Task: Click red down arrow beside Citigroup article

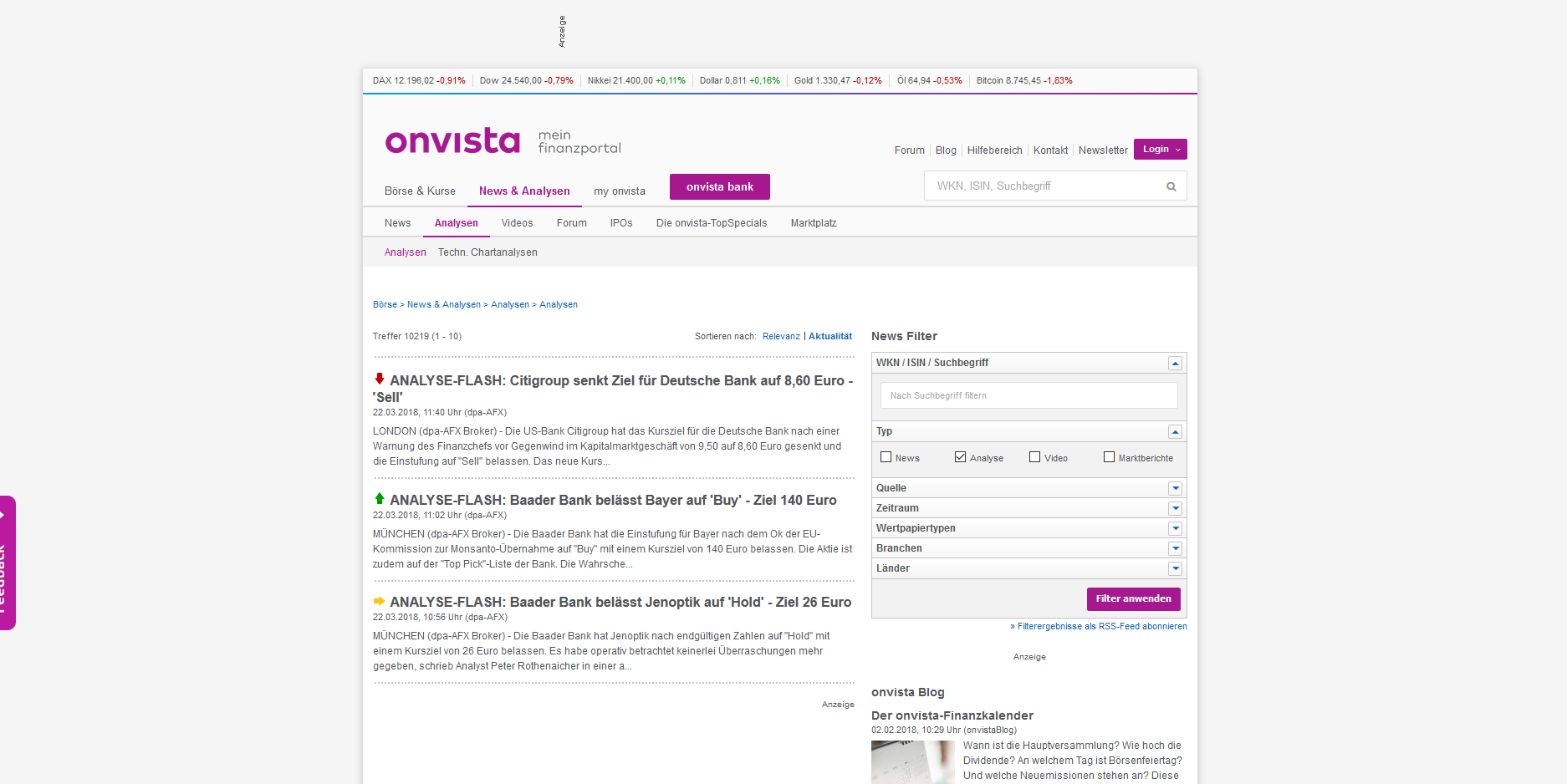Action: [x=379, y=379]
